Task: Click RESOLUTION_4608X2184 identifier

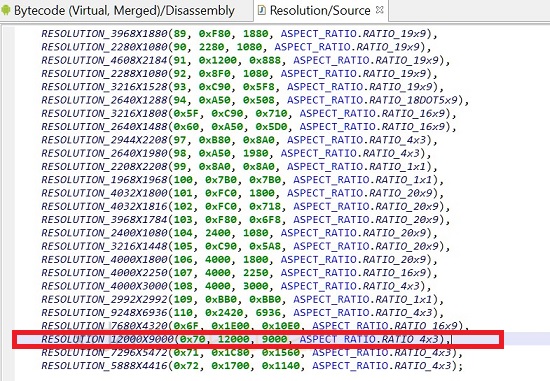Action: click(105, 60)
